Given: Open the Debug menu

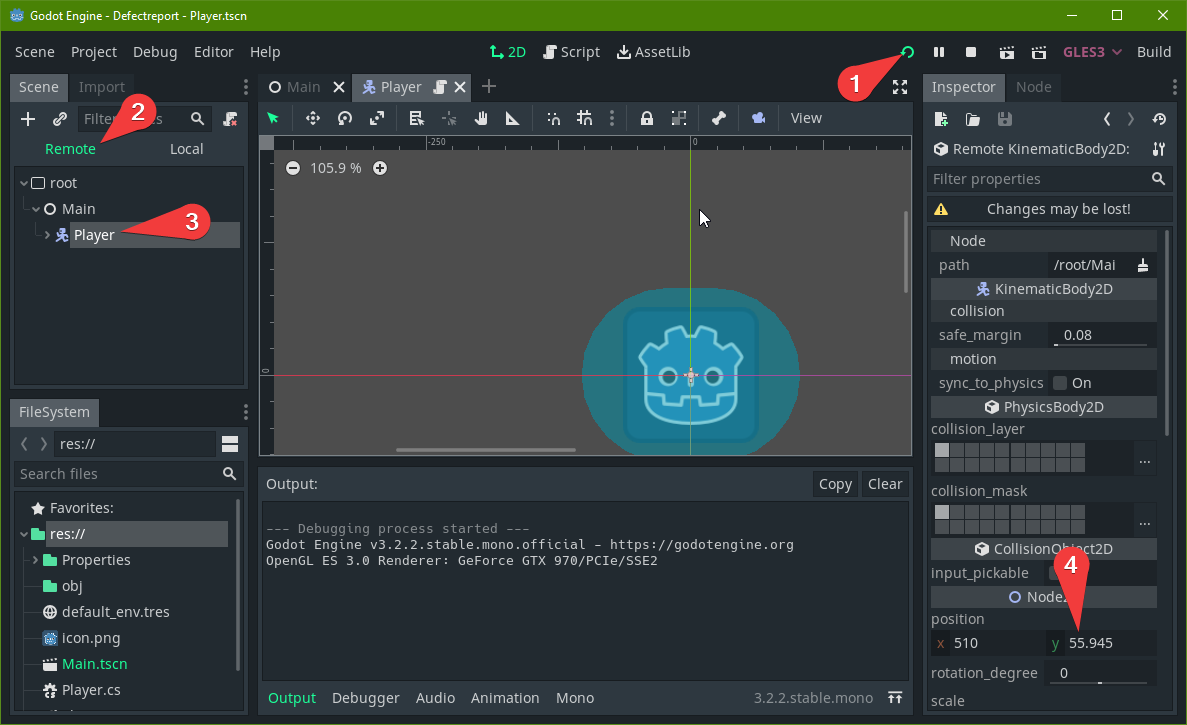Looking at the screenshot, I should (x=155, y=51).
